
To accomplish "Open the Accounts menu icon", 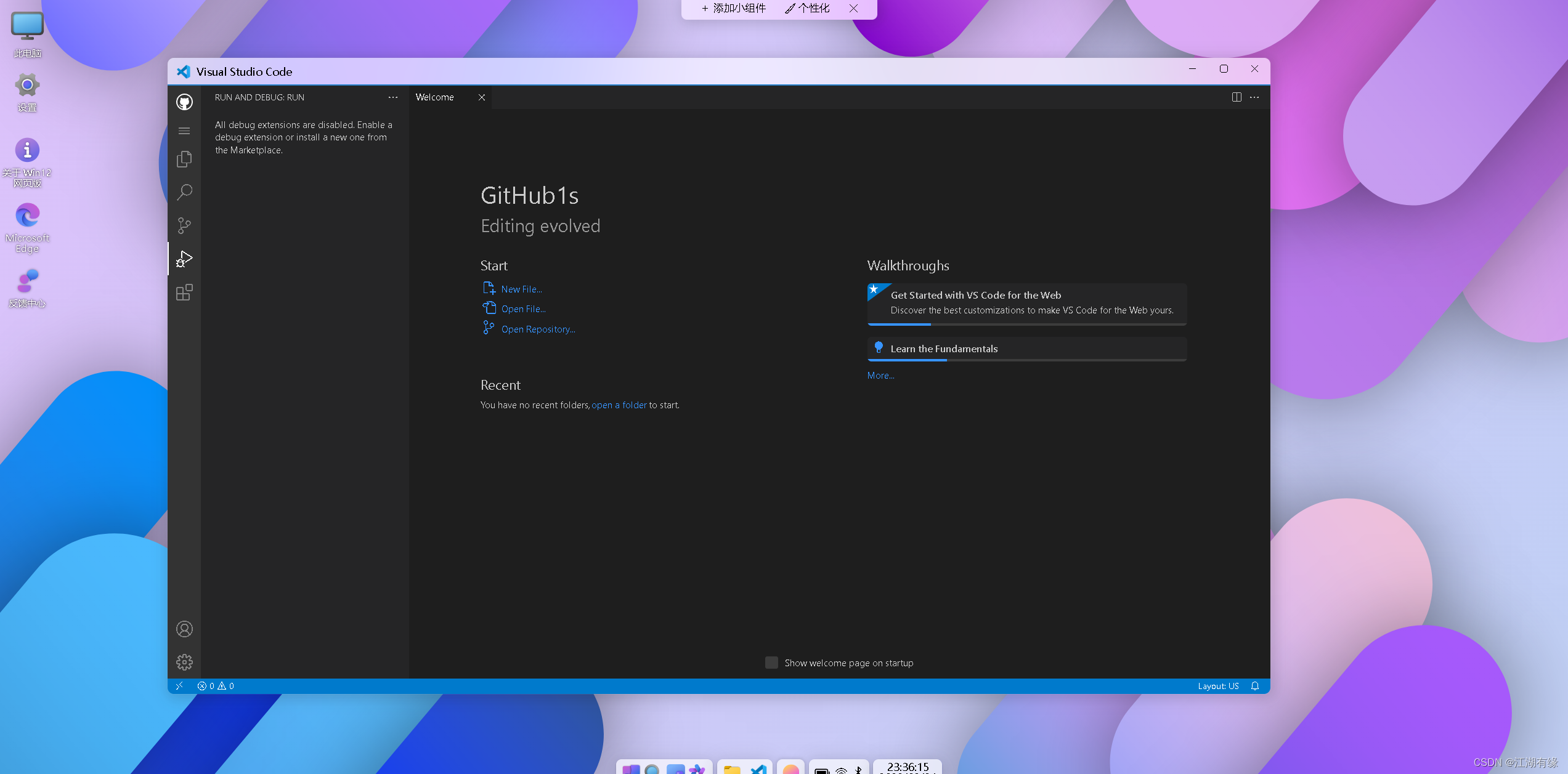I will point(184,629).
